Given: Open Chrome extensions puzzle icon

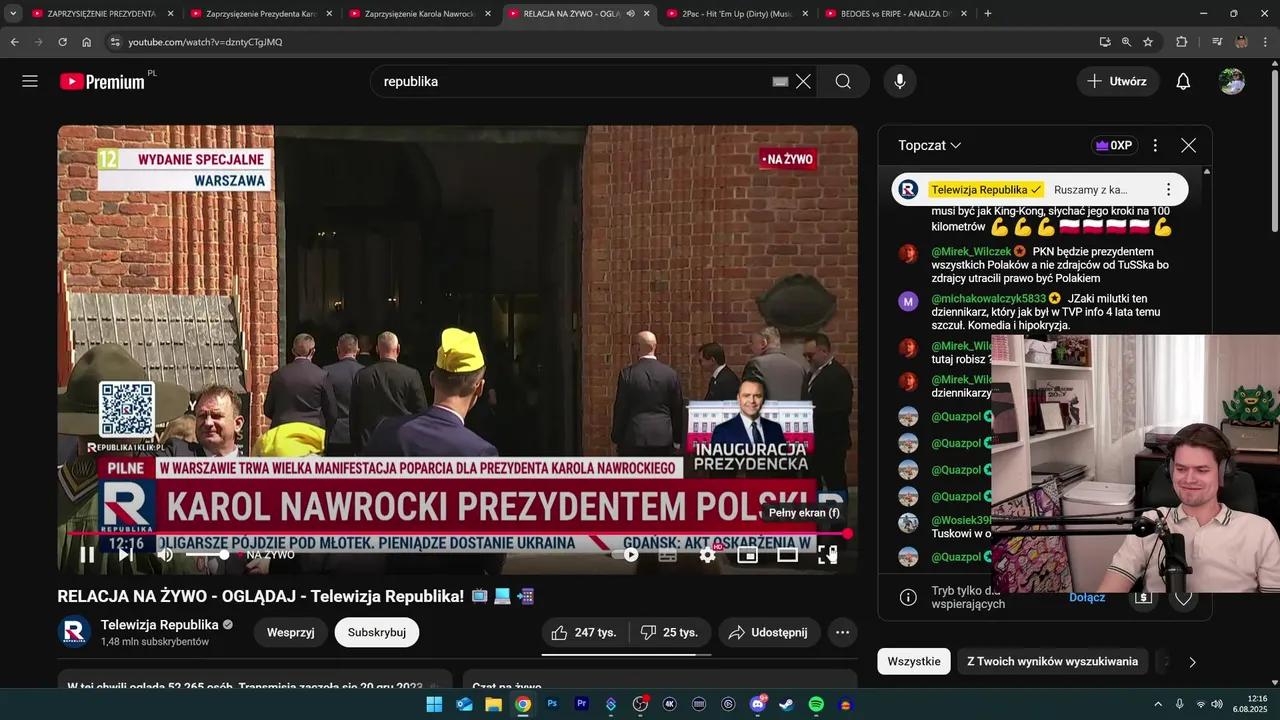Looking at the screenshot, I should (1182, 42).
